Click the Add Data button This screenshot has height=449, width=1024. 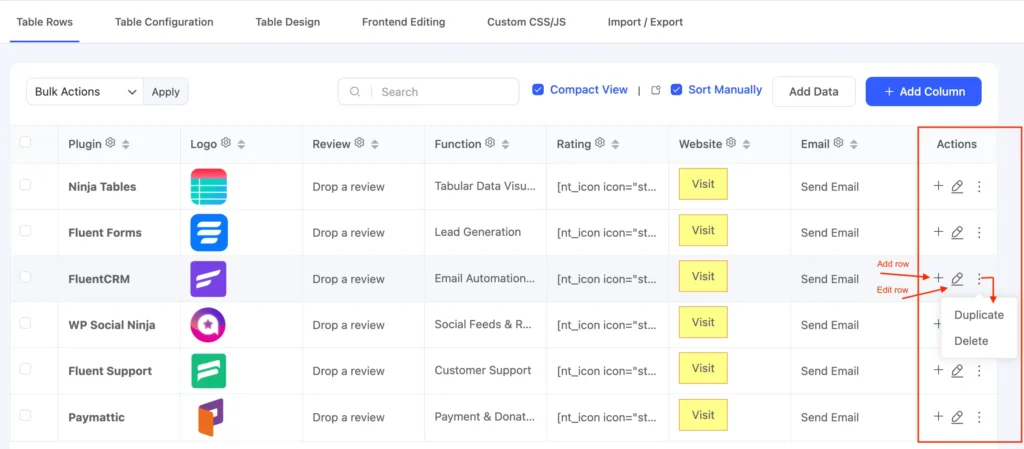[814, 91]
